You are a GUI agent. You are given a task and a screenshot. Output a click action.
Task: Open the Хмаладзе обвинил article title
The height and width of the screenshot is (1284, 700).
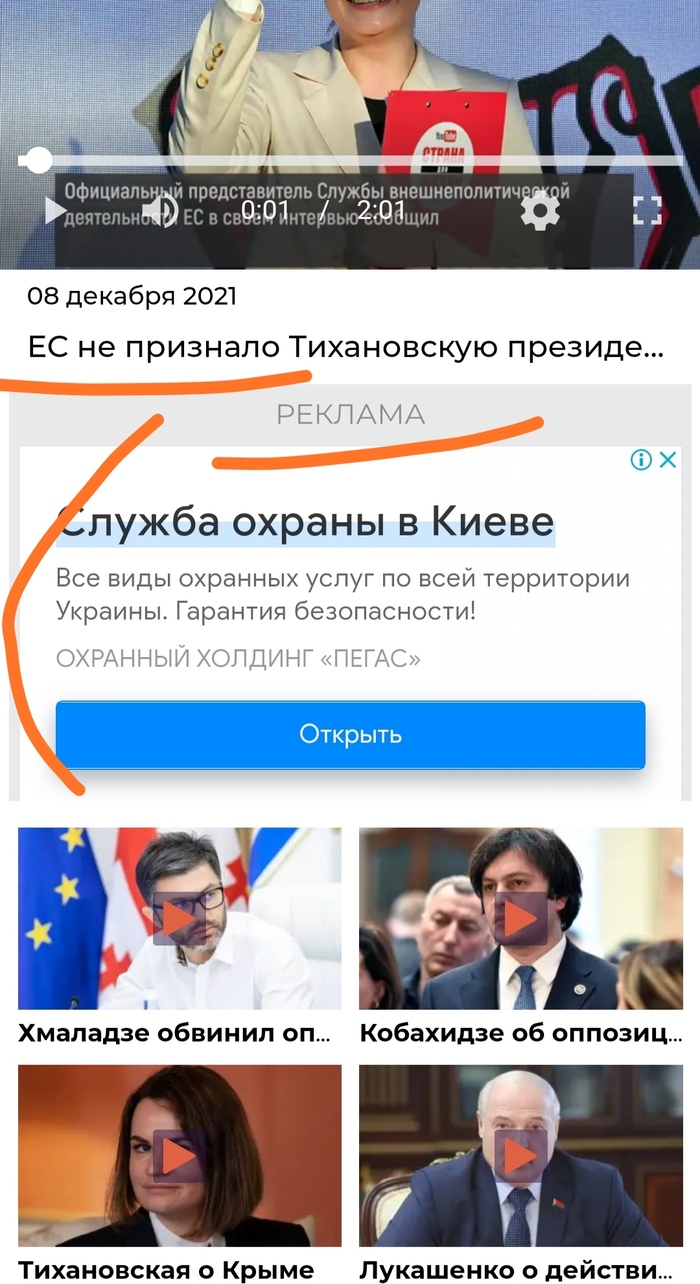(x=174, y=1033)
